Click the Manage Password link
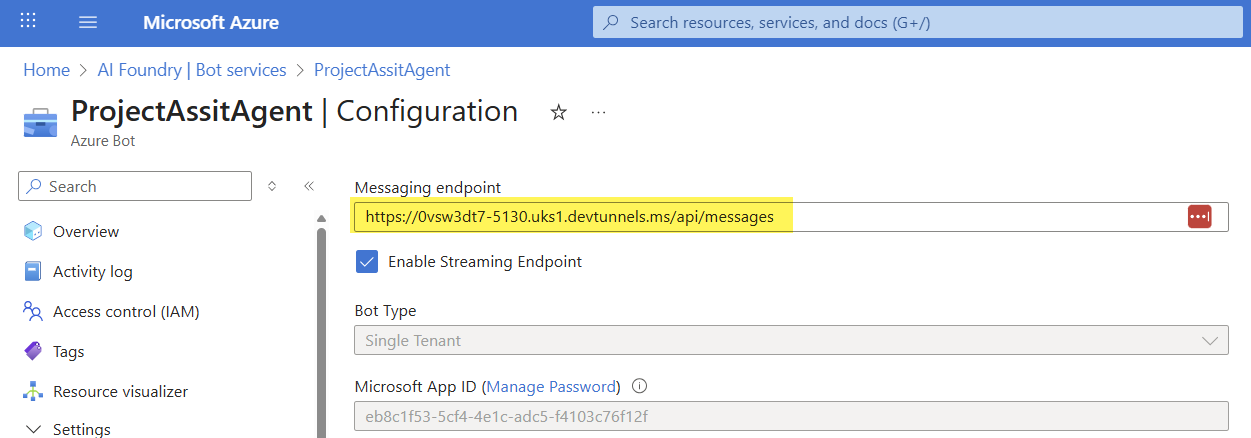 coord(551,386)
